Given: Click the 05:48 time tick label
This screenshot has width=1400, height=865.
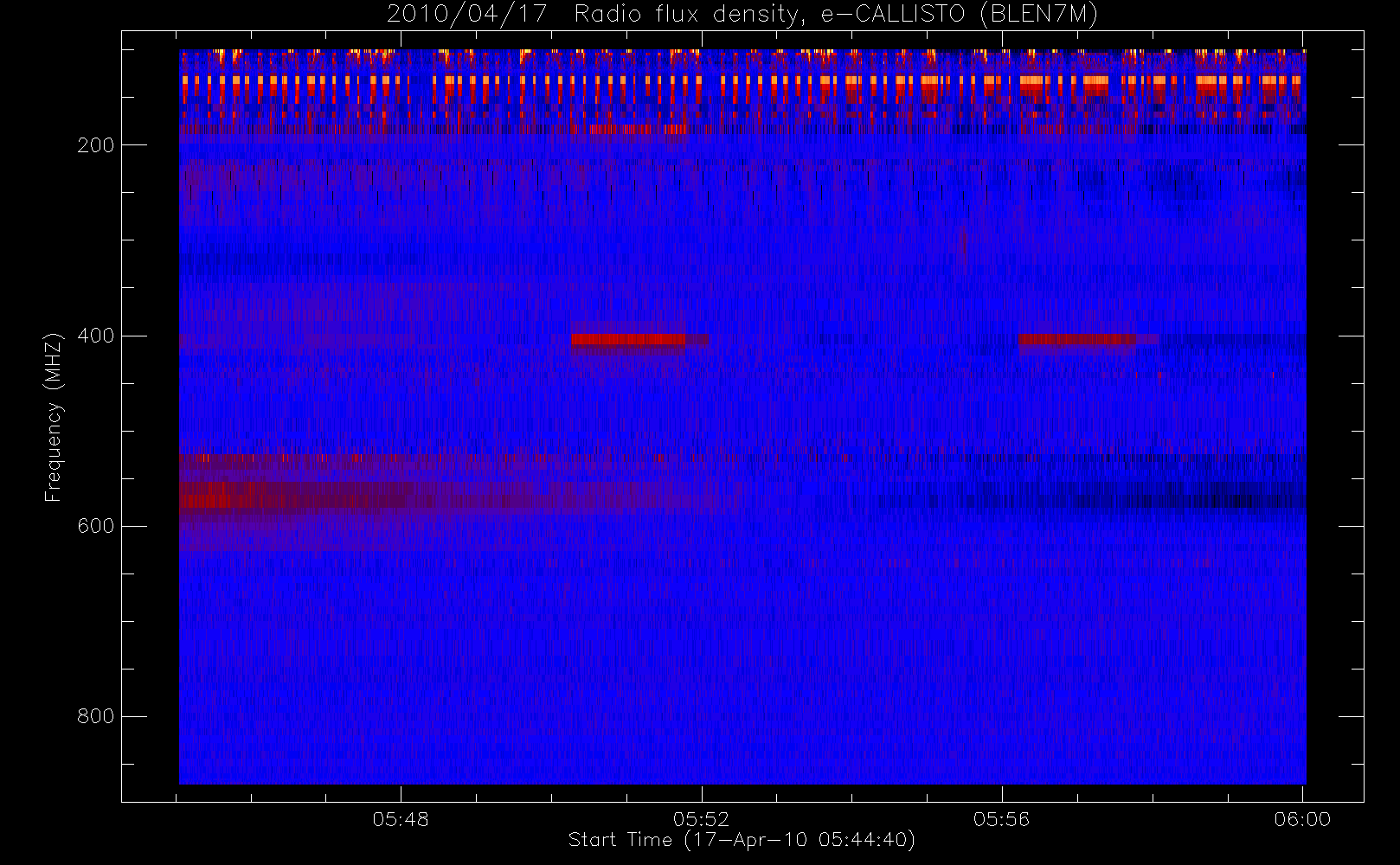Looking at the screenshot, I should click(x=401, y=819).
